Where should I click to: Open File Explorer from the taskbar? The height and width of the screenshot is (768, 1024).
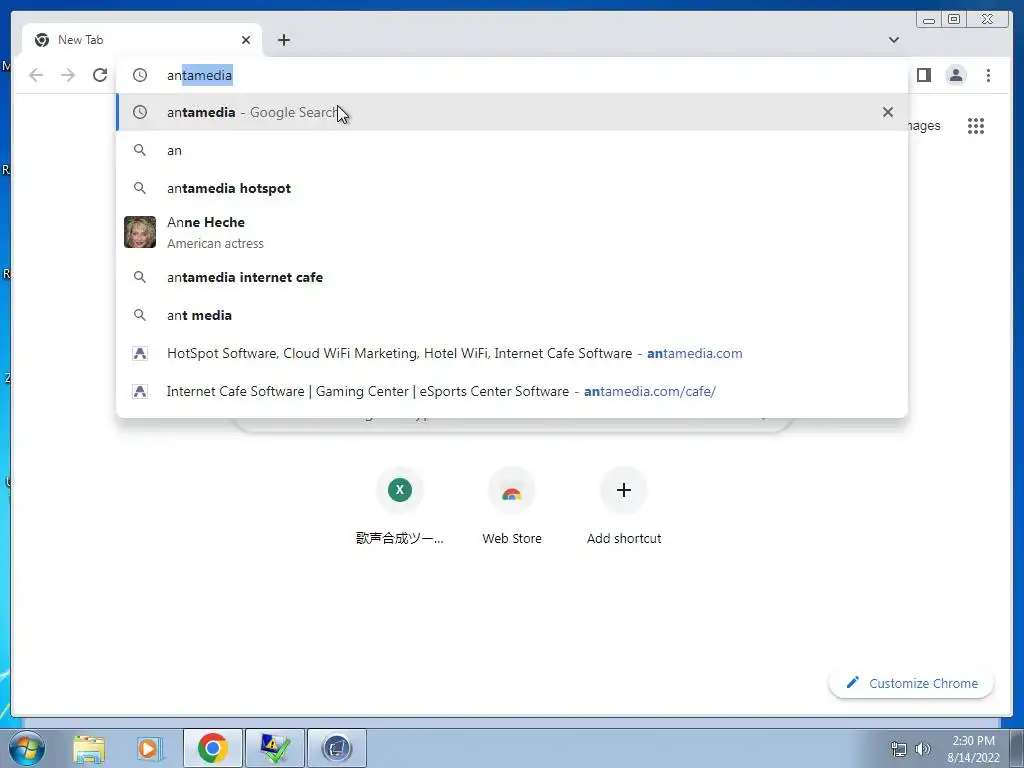89,748
